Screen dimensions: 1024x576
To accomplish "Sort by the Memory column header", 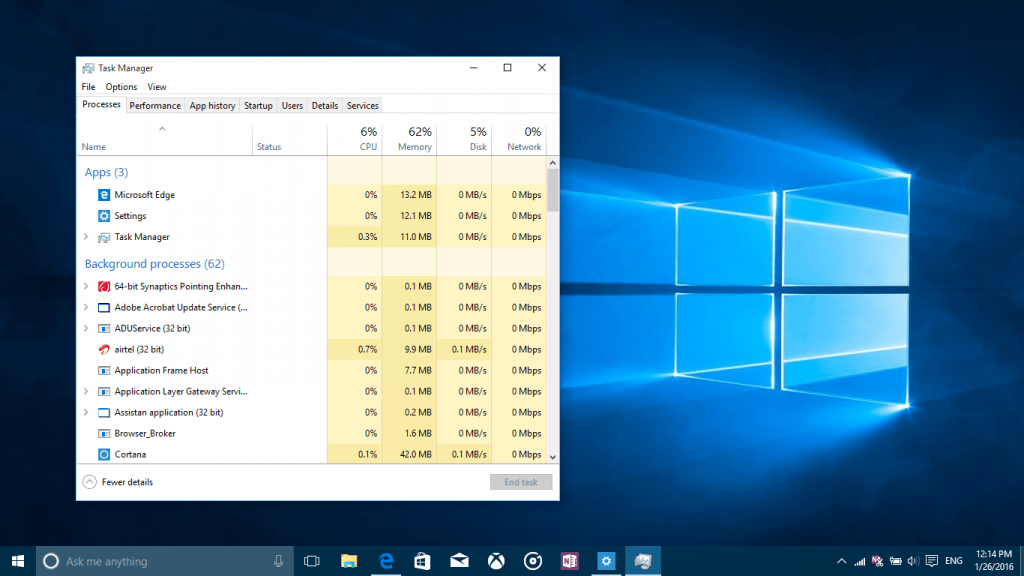I will 409,139.
